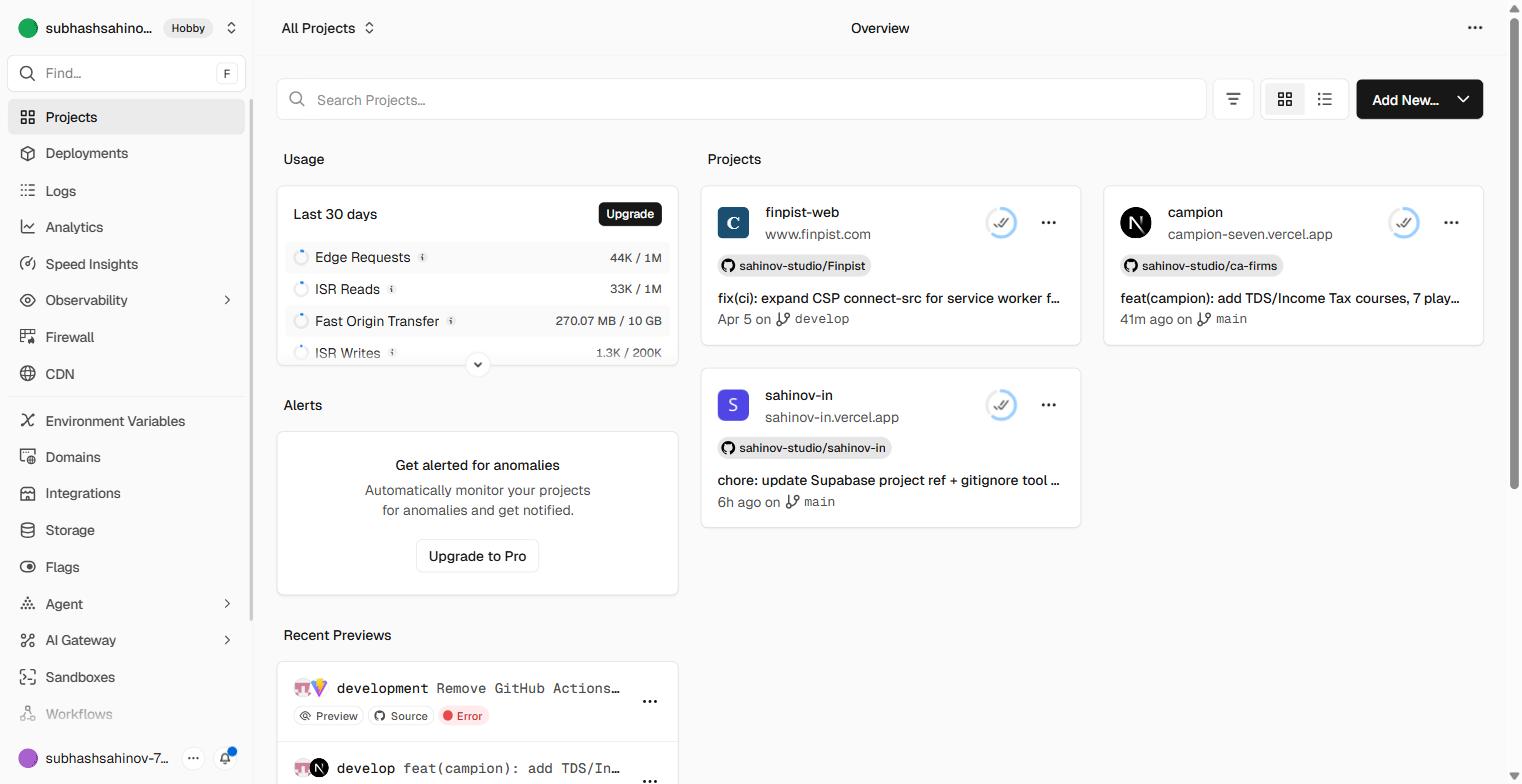
Task: Open sahinov-in project options menu
Action: point(1048,405)
